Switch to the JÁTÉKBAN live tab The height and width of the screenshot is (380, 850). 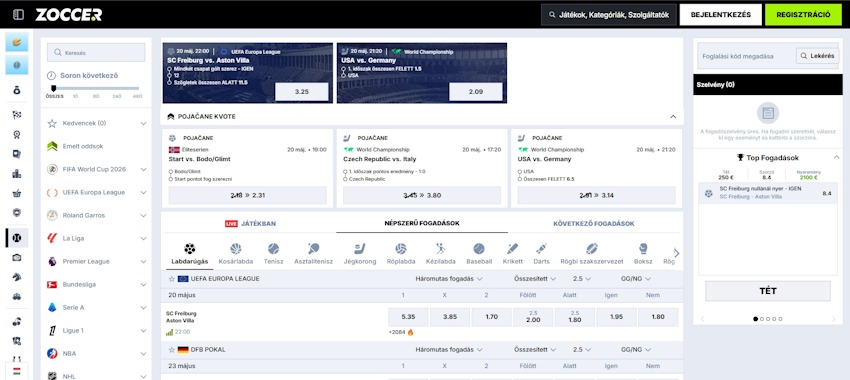pyautogui.click(x=250, y=223)
